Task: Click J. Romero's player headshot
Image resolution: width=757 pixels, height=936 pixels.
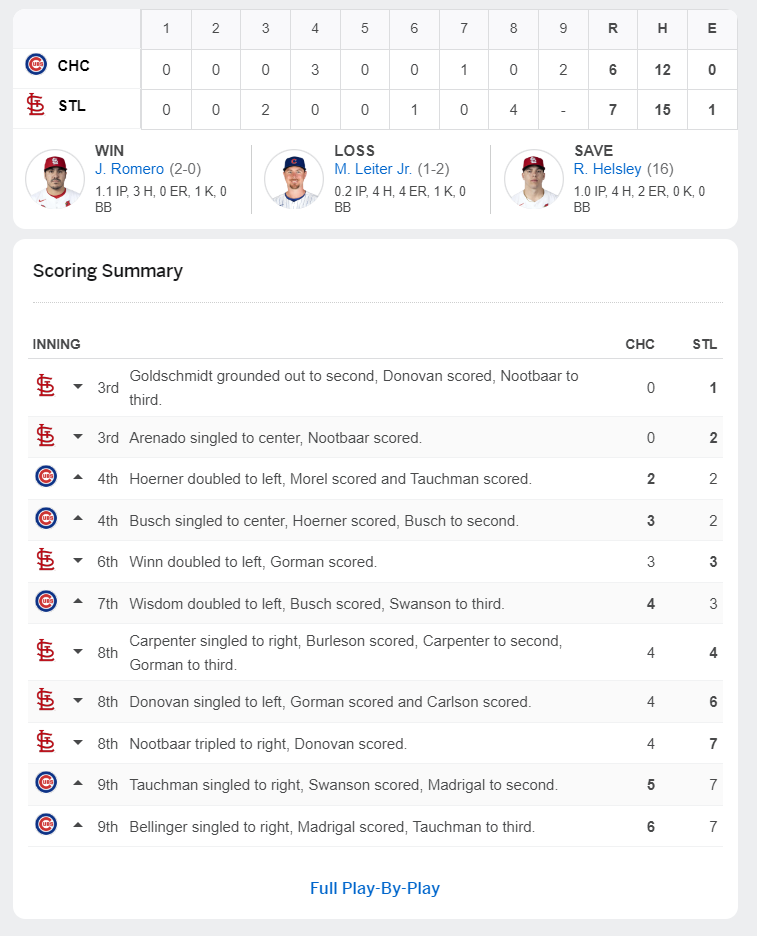Action: pos(55,178)
